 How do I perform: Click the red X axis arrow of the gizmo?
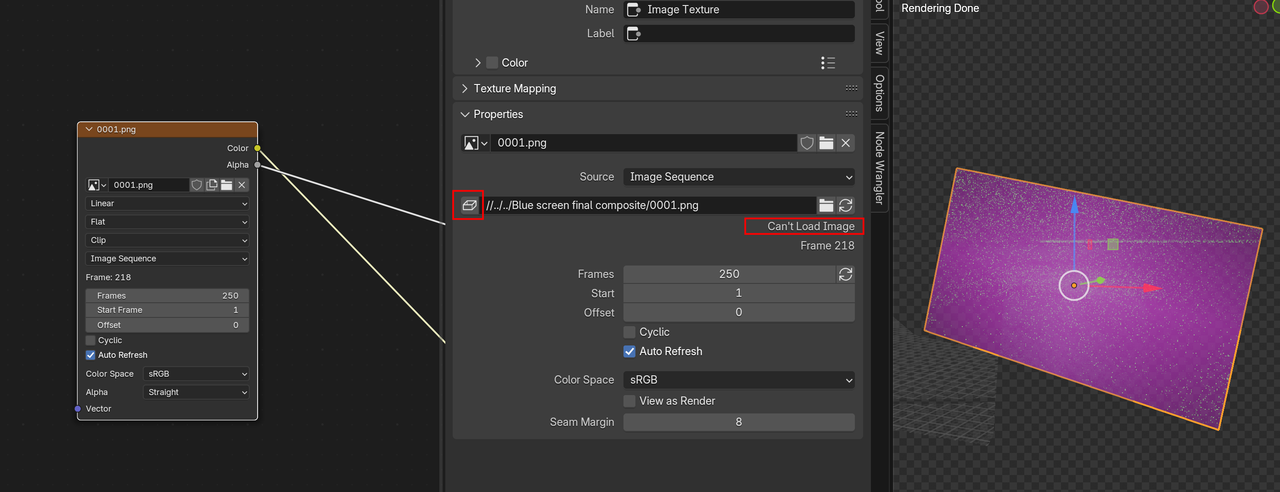pos(1150,288)
